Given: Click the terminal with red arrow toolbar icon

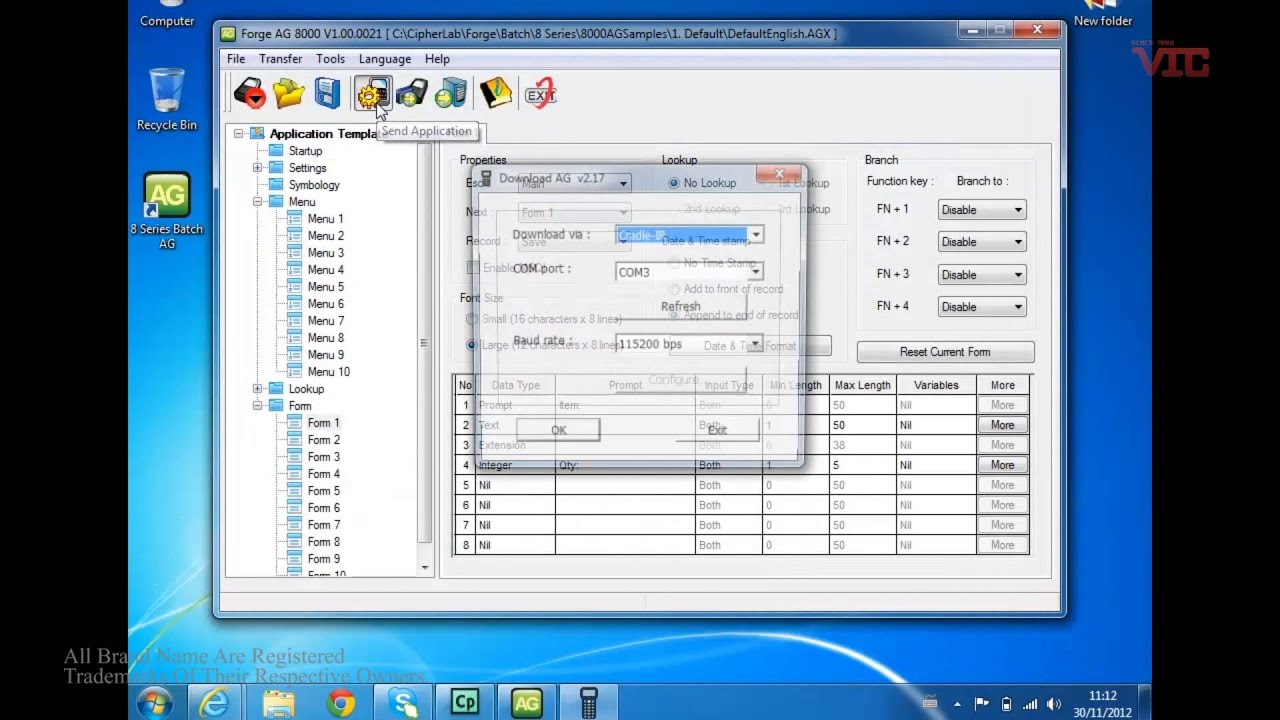Looking at the screenshot, I should (249, 94).
